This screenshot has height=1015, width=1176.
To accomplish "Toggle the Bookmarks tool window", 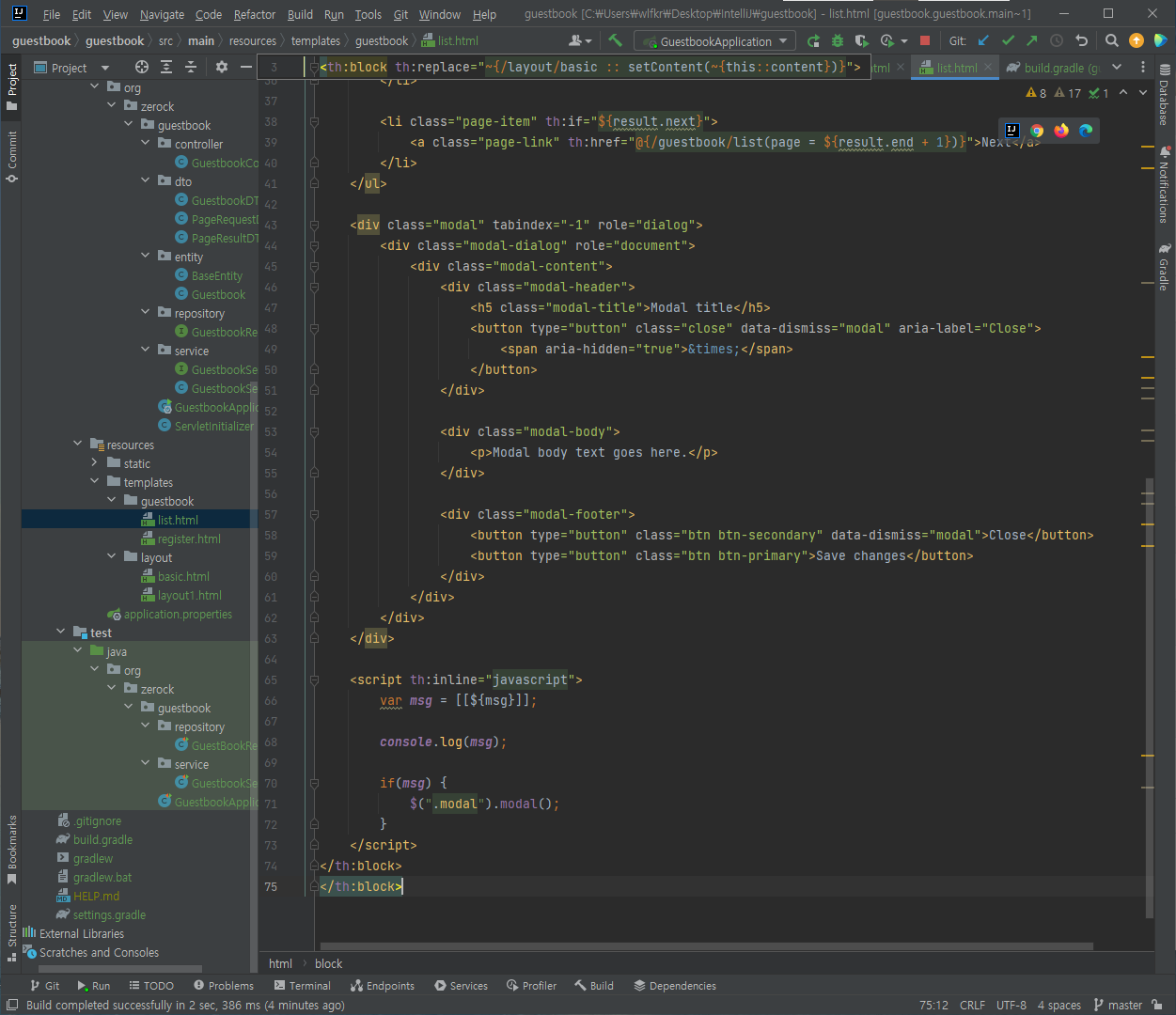I will point(11,850).
